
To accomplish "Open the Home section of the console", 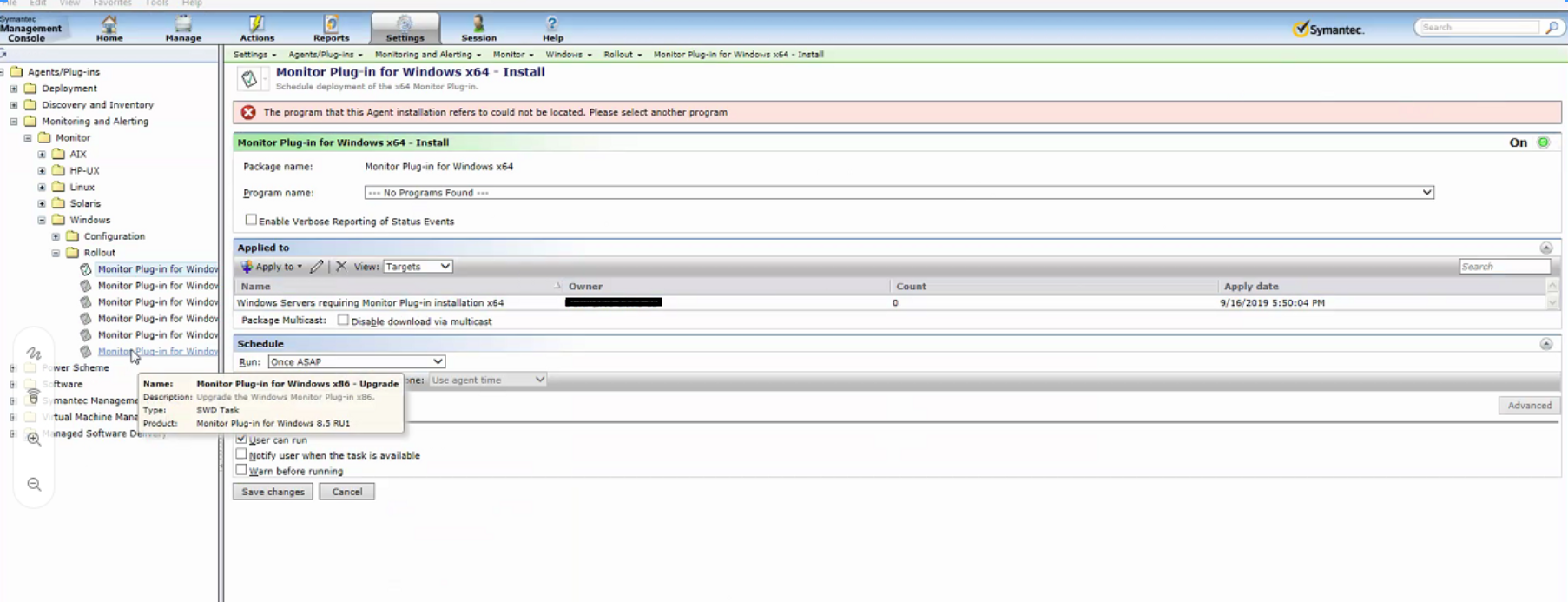I will point(109,28).
